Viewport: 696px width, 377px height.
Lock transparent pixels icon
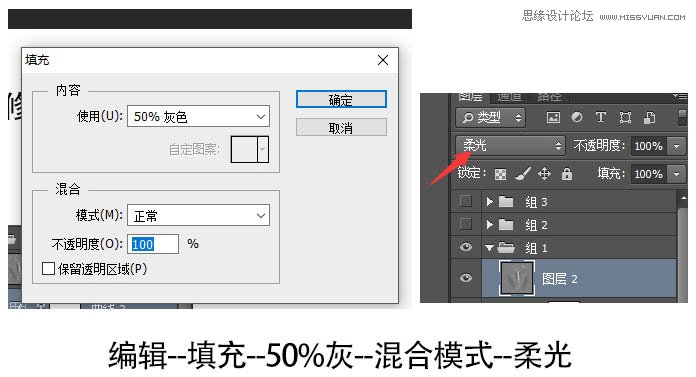pyautogui.click(x=500, y=174)
